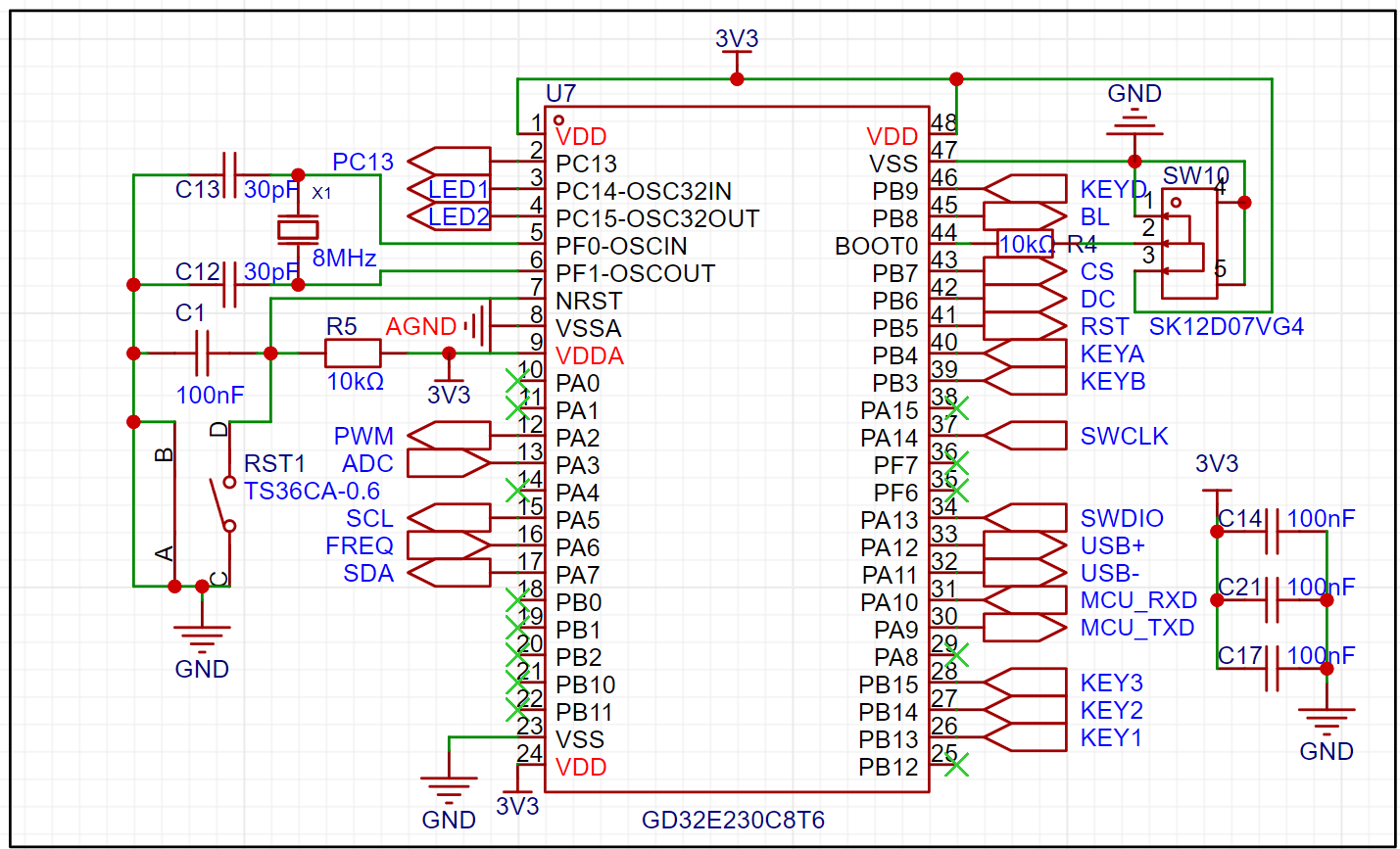Image resolution: width=1400 pixels, height=849 pixels.
Task: Click the TS36CA-0.6 part label
Action: (312, 491)
